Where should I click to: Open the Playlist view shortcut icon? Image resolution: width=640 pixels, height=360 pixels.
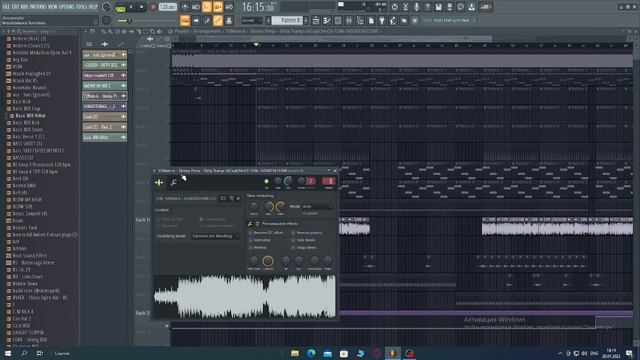point(316,20)
